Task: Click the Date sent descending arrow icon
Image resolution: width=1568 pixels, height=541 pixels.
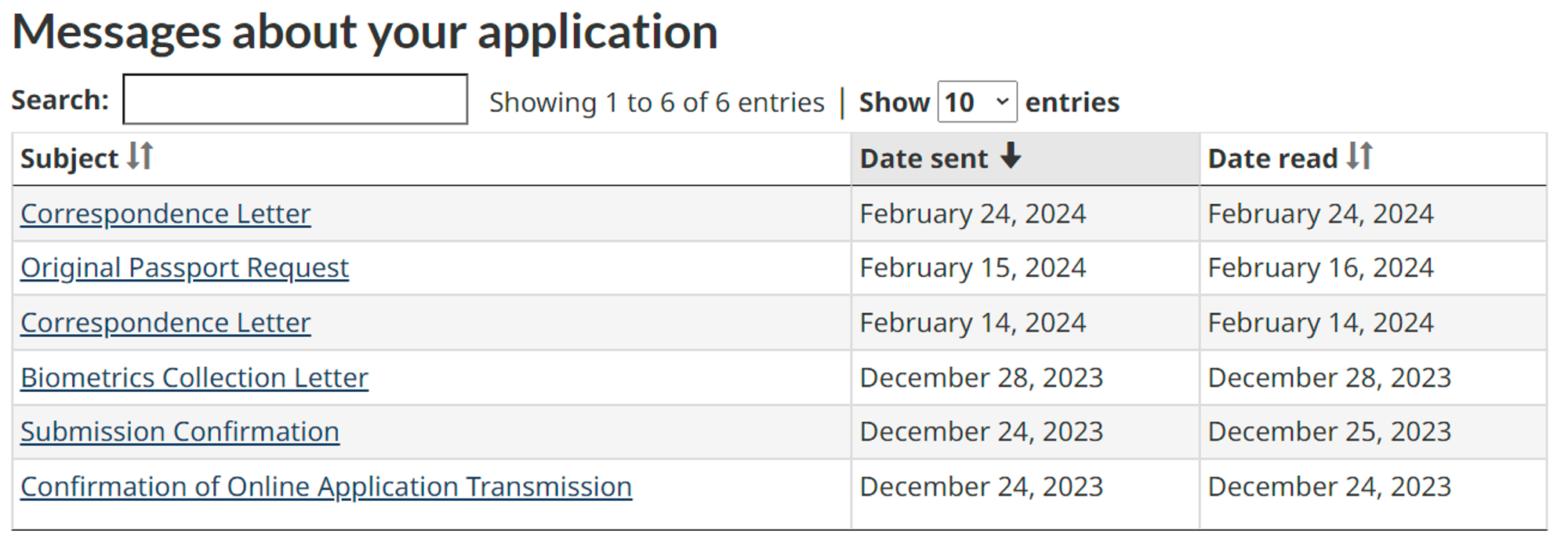Action: coord(1011,156)
